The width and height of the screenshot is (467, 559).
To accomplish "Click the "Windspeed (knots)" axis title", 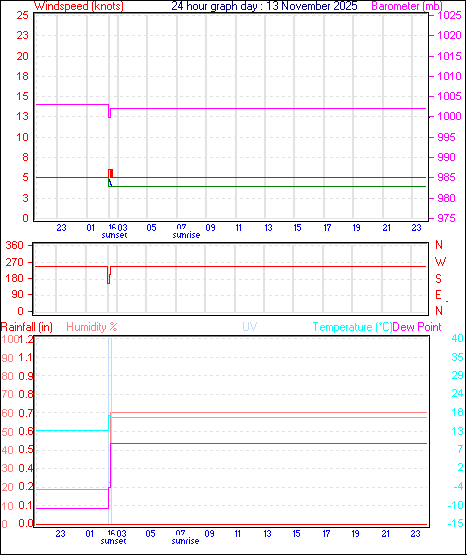I will (x=79, y=6).
